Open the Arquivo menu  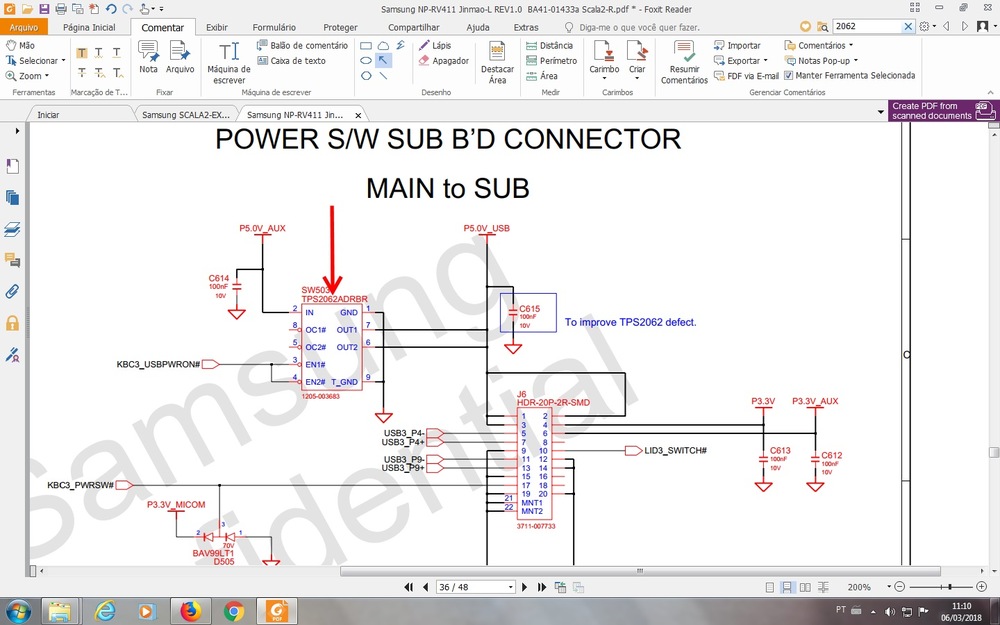coord(24,27)
